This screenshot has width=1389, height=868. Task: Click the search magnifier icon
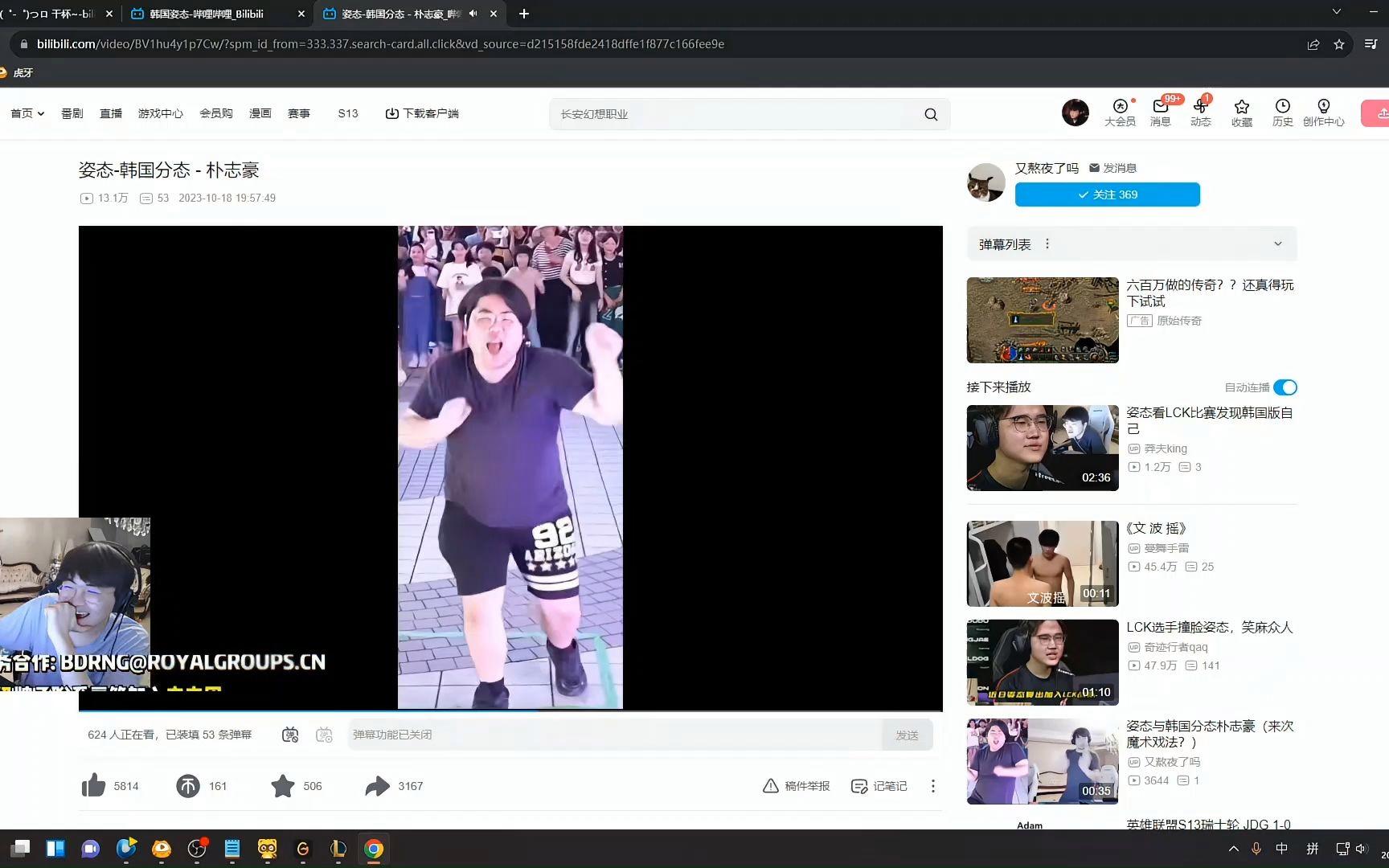931,114
